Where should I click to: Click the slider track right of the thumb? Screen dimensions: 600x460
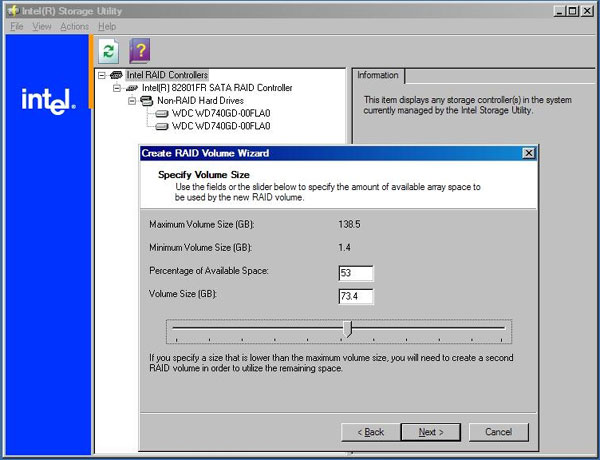(429, 328)
